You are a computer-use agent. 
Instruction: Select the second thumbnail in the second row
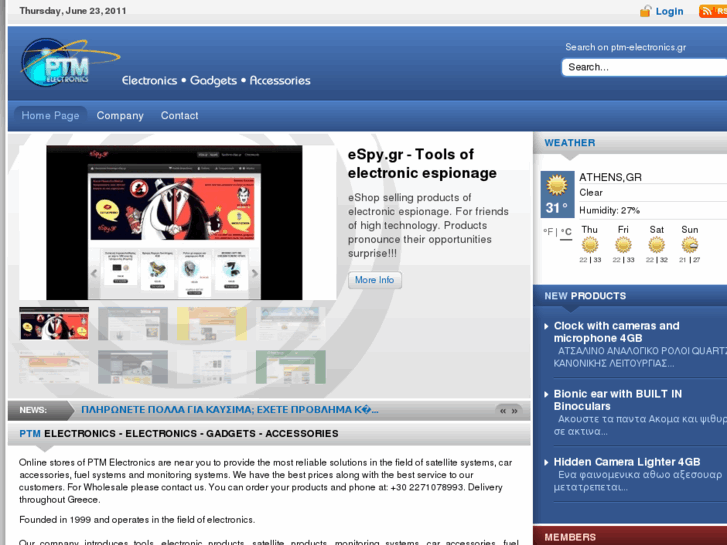coord(133,367)
